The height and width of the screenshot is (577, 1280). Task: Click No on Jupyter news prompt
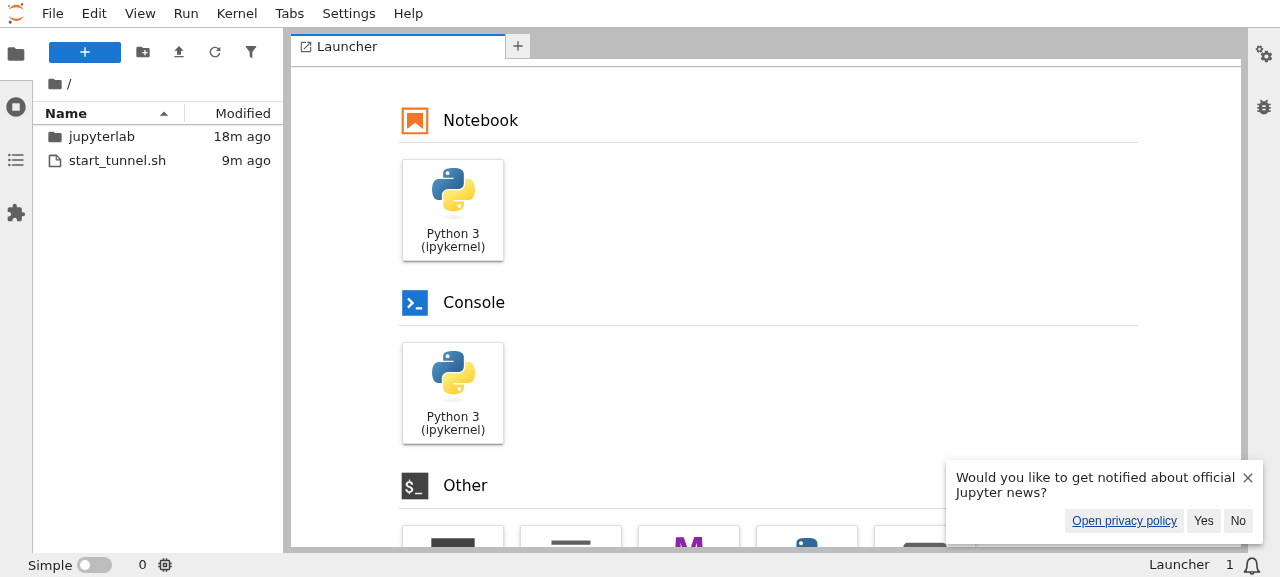point(1238,521)
